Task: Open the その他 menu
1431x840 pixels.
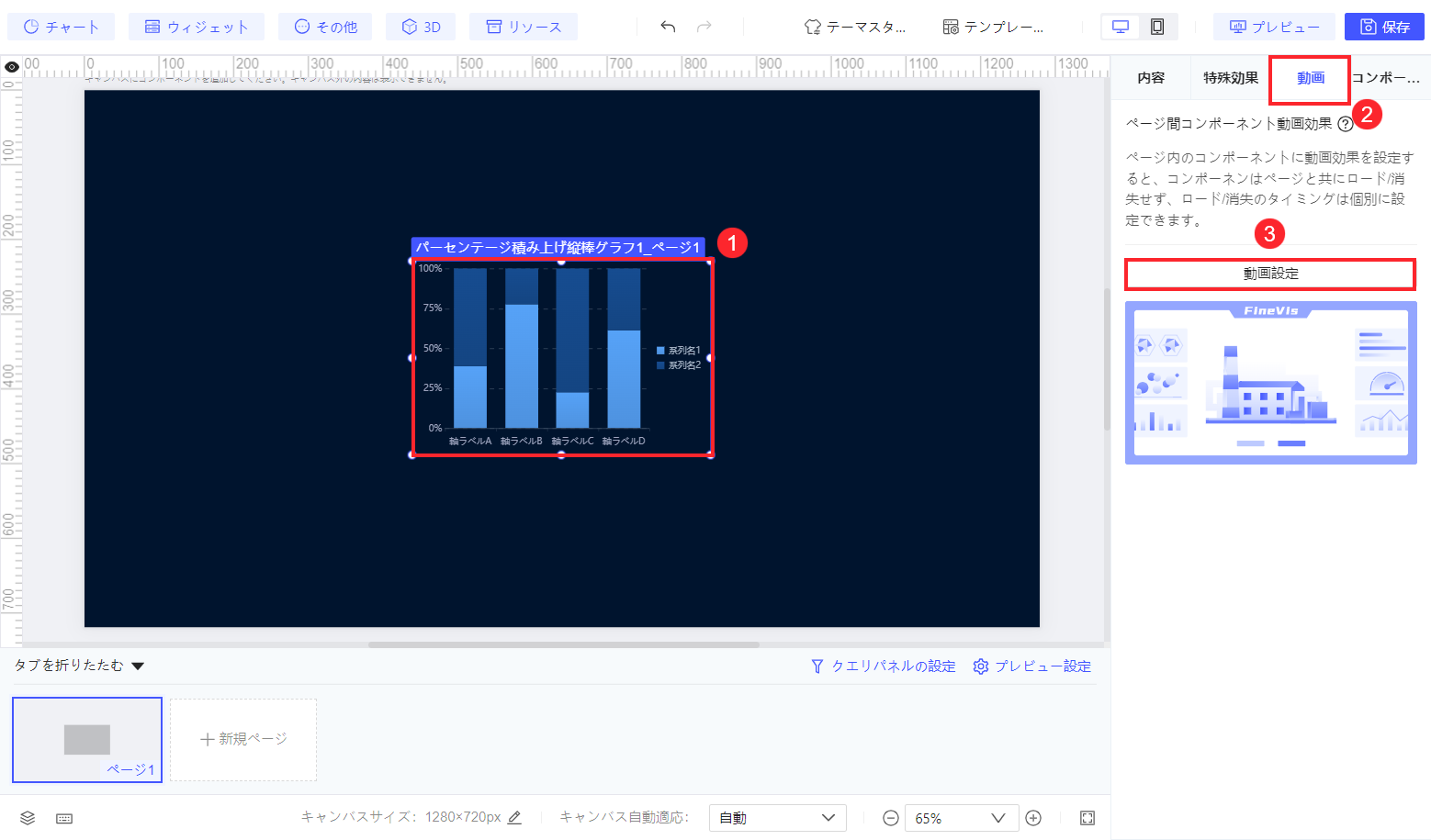Action: point(325,27)
